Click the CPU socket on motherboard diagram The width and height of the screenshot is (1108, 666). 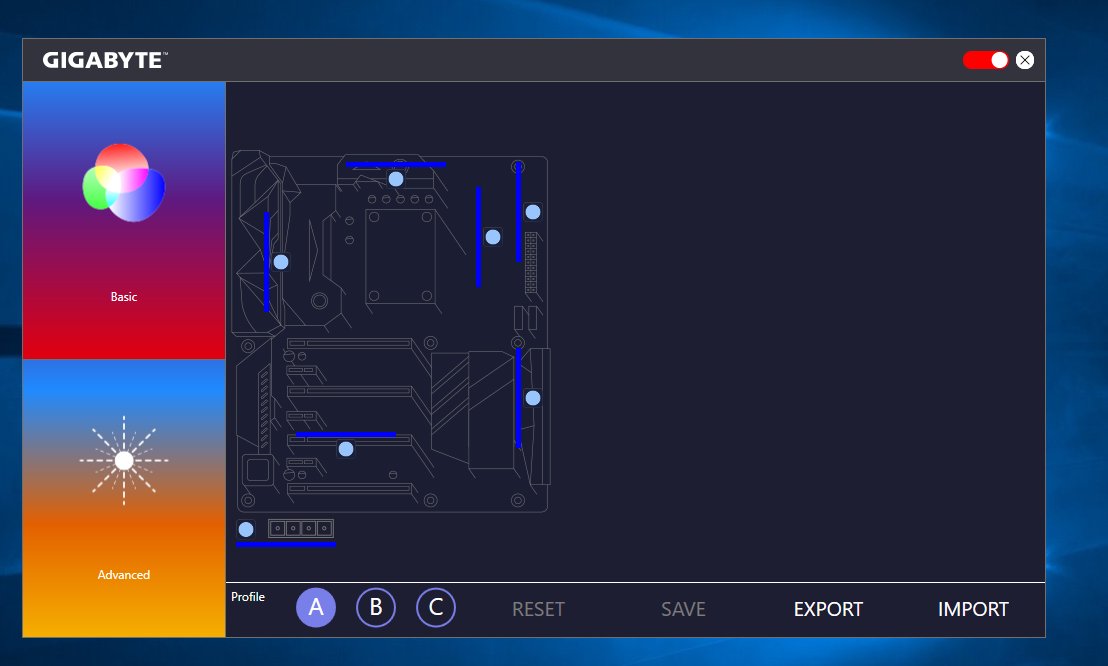point(400,250)
